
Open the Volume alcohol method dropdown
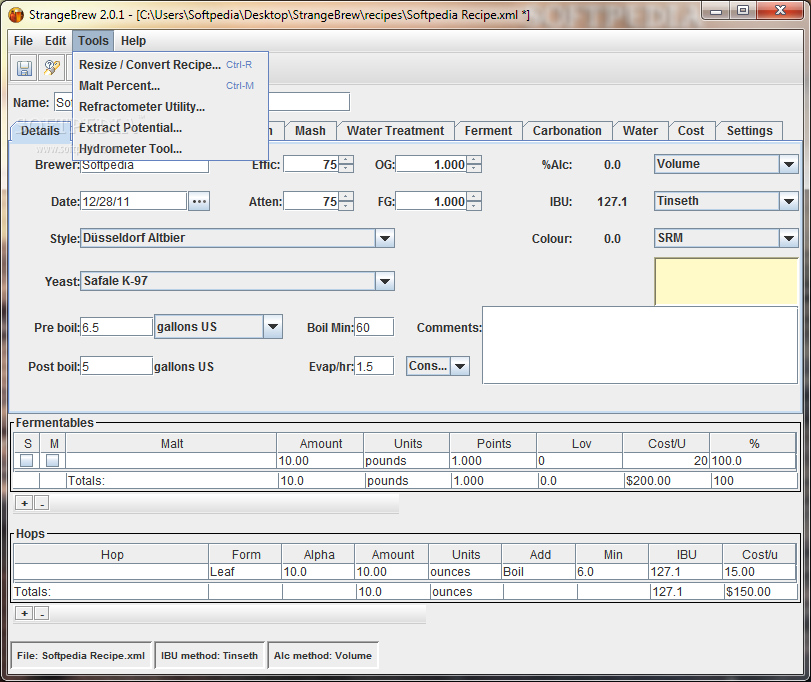[x=789, y=164]
